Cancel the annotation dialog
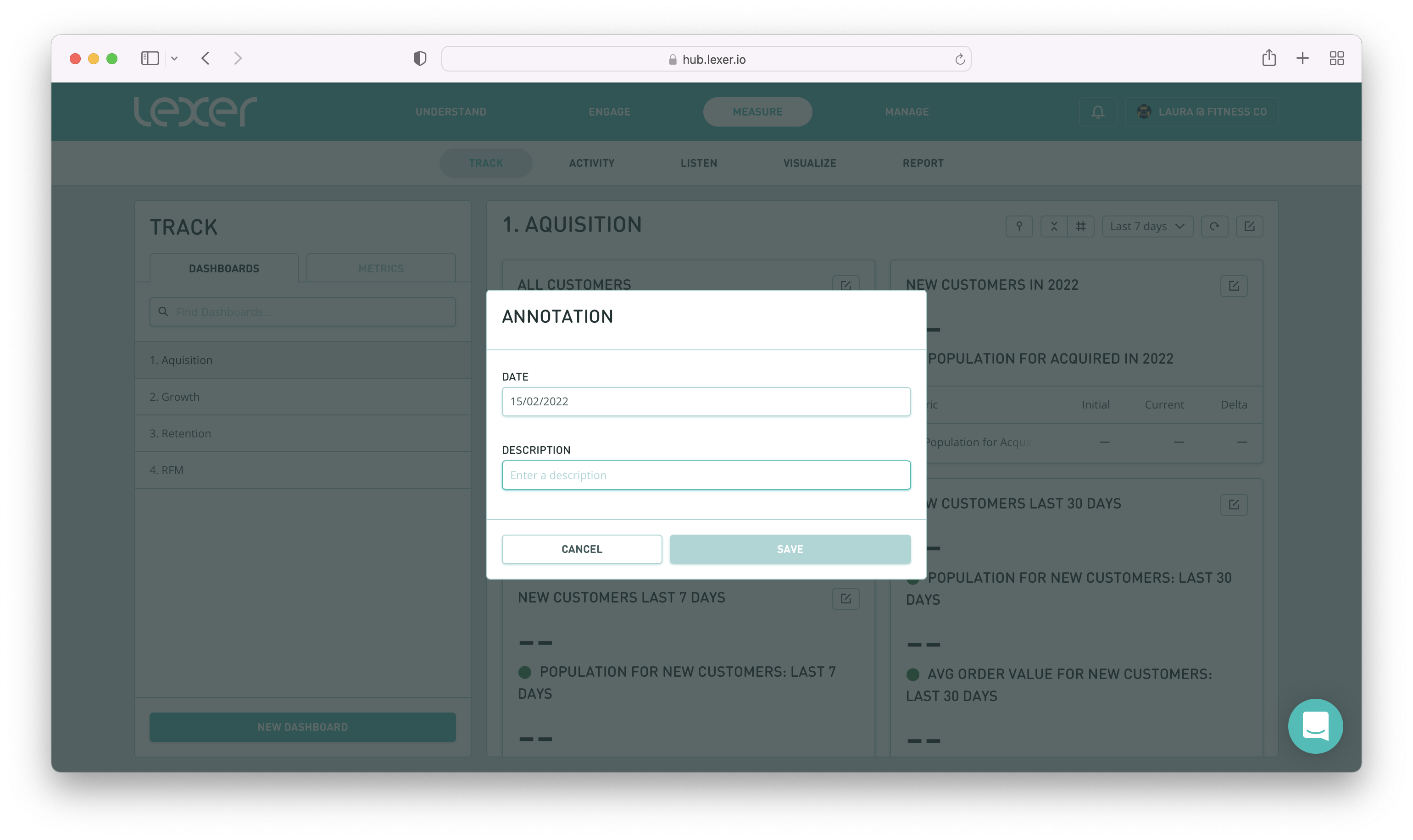Image resolution: width=1413 pixels, height=840 pixels. coord(582,549)
